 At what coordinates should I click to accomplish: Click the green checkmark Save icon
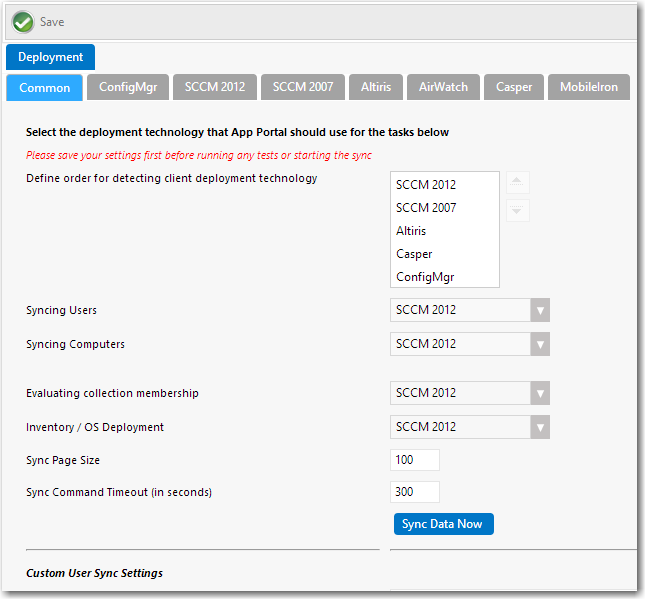23,22
